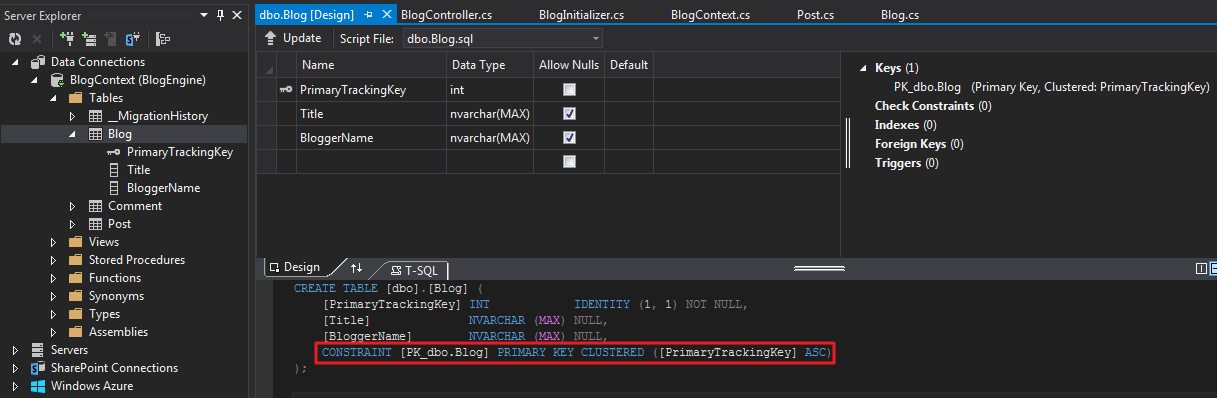Image resolution: width=1217 pixels, height=398 pixels.
Task: Open the BlogContext.cs tab
Action: (x=710, y=15)
